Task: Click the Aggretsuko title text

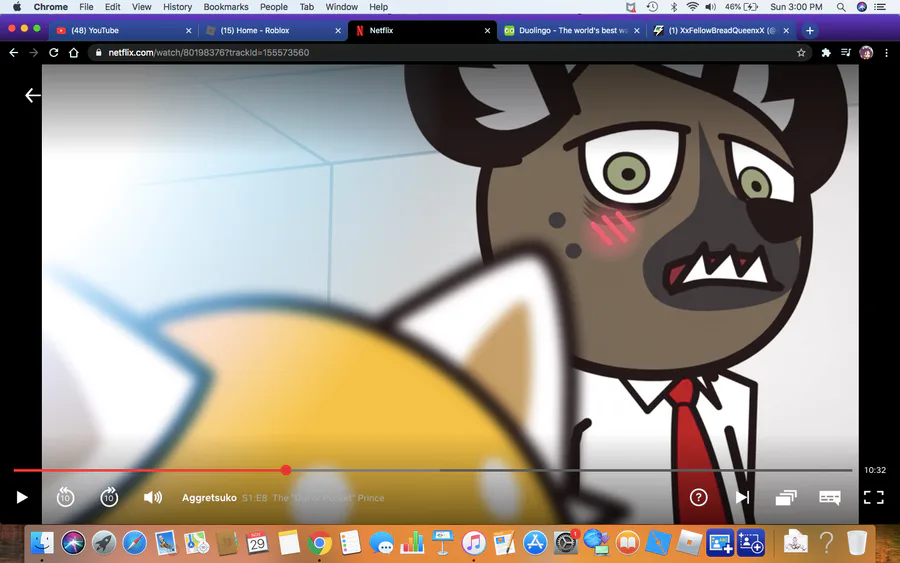Action: 209,498
